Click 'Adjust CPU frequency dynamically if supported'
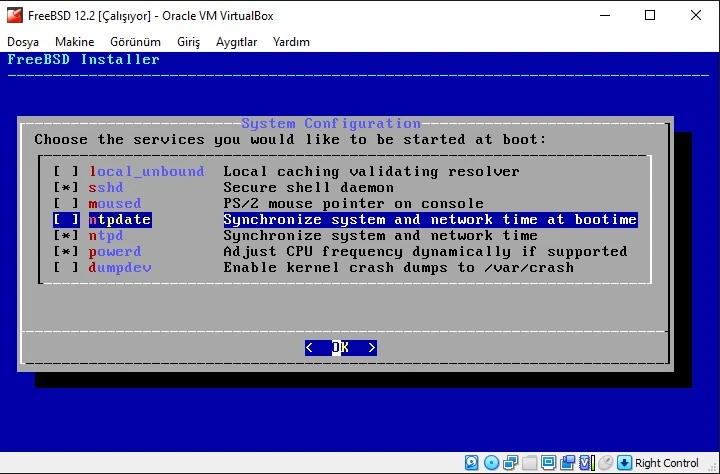This screenshot has width=720, height=474. point(425,252)
